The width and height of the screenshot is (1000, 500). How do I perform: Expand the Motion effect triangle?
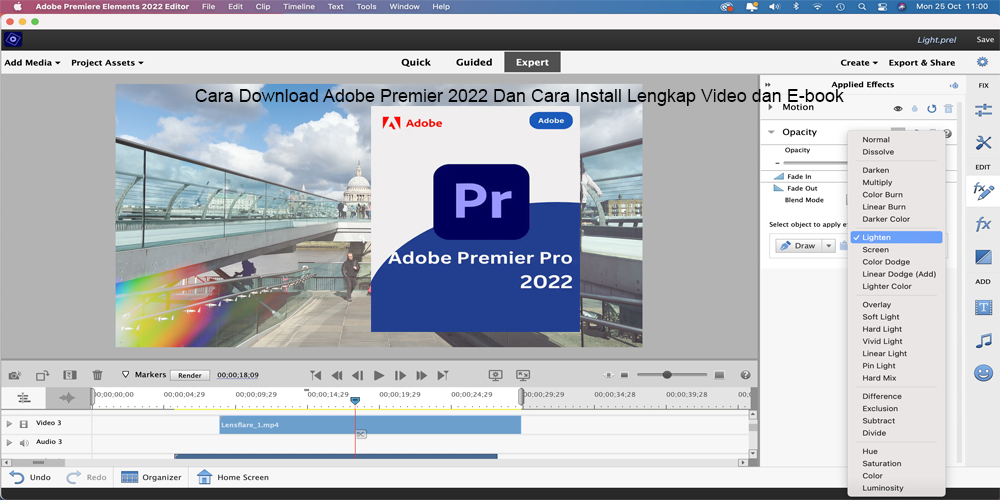pos(770,107)
